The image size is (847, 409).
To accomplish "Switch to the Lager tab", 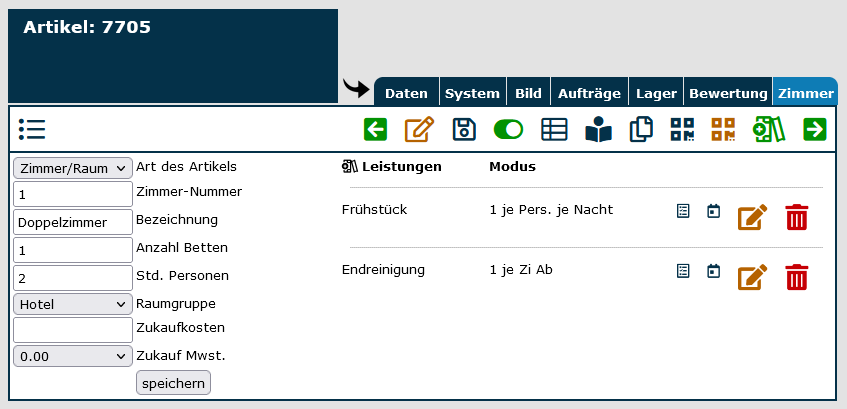I will pyautogui.click(x=656, y=93).
